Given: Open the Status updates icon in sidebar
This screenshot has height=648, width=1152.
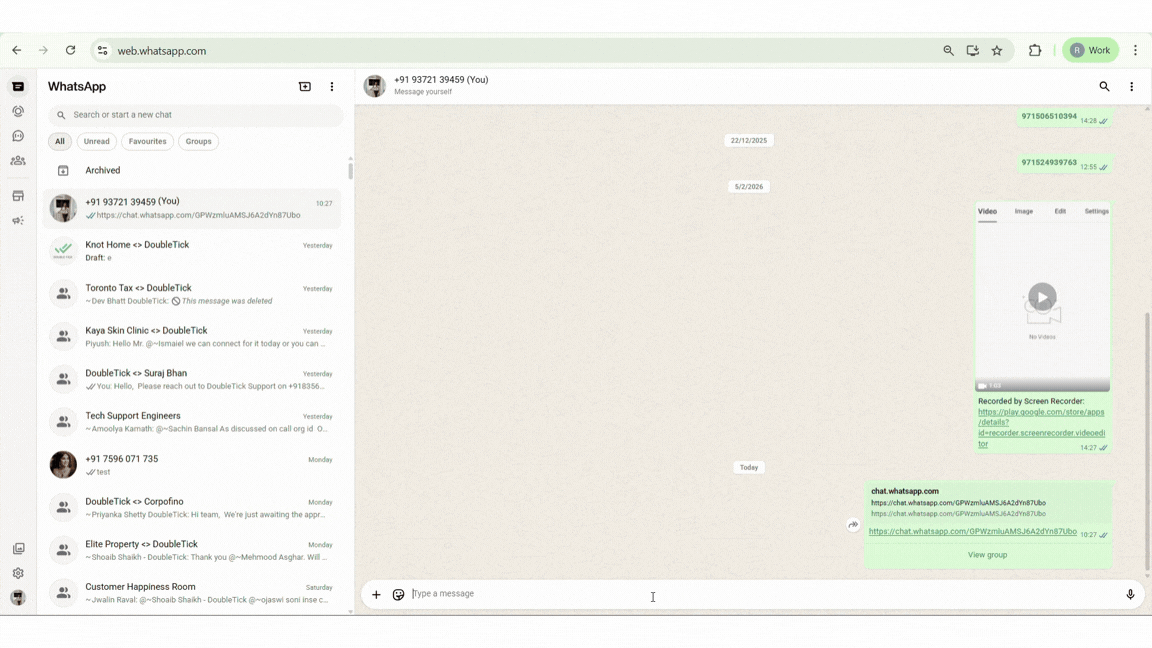Looking at the screenshot, I should click(18, 112).
